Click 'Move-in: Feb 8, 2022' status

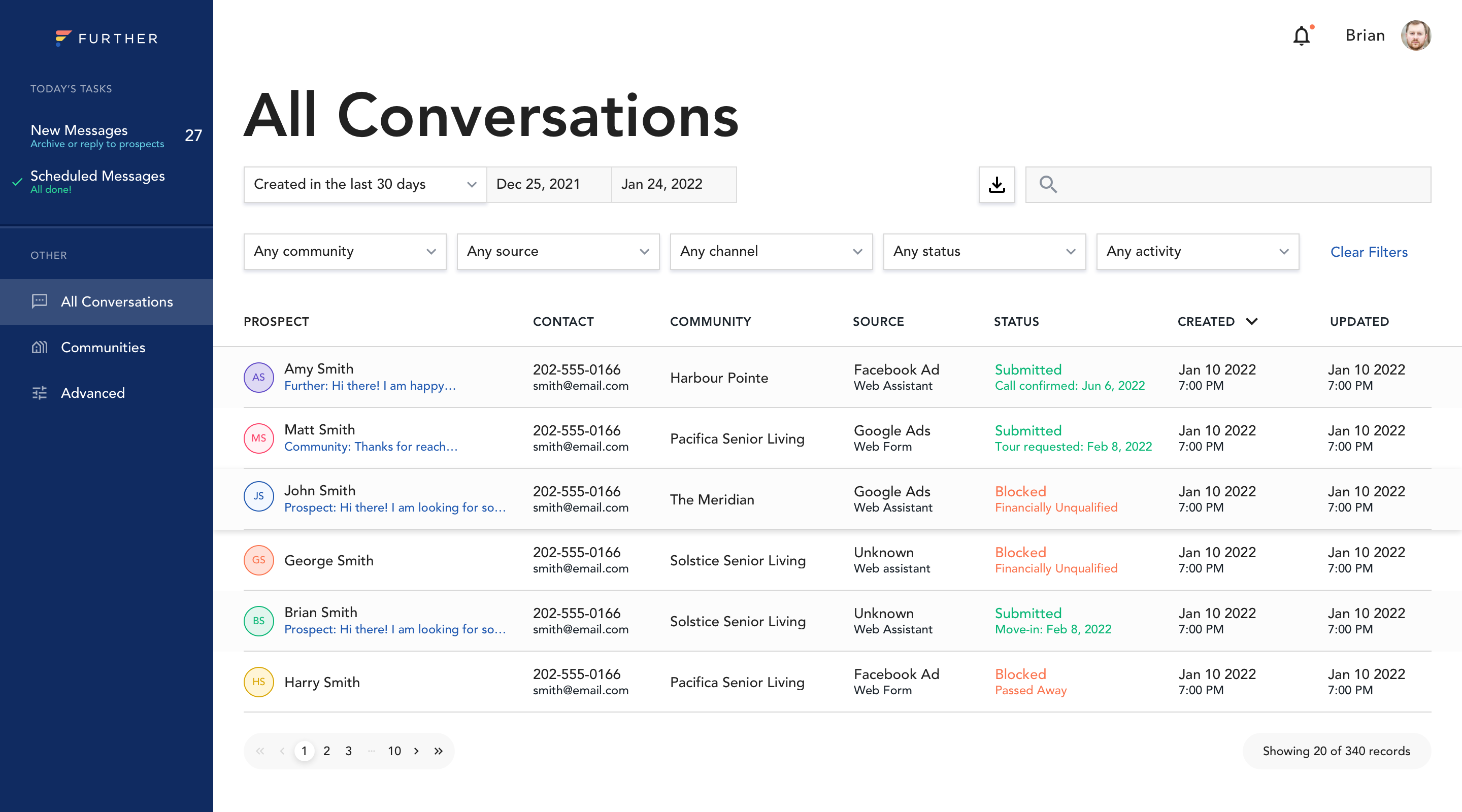pyautogui.click(x=1053, y=629)
